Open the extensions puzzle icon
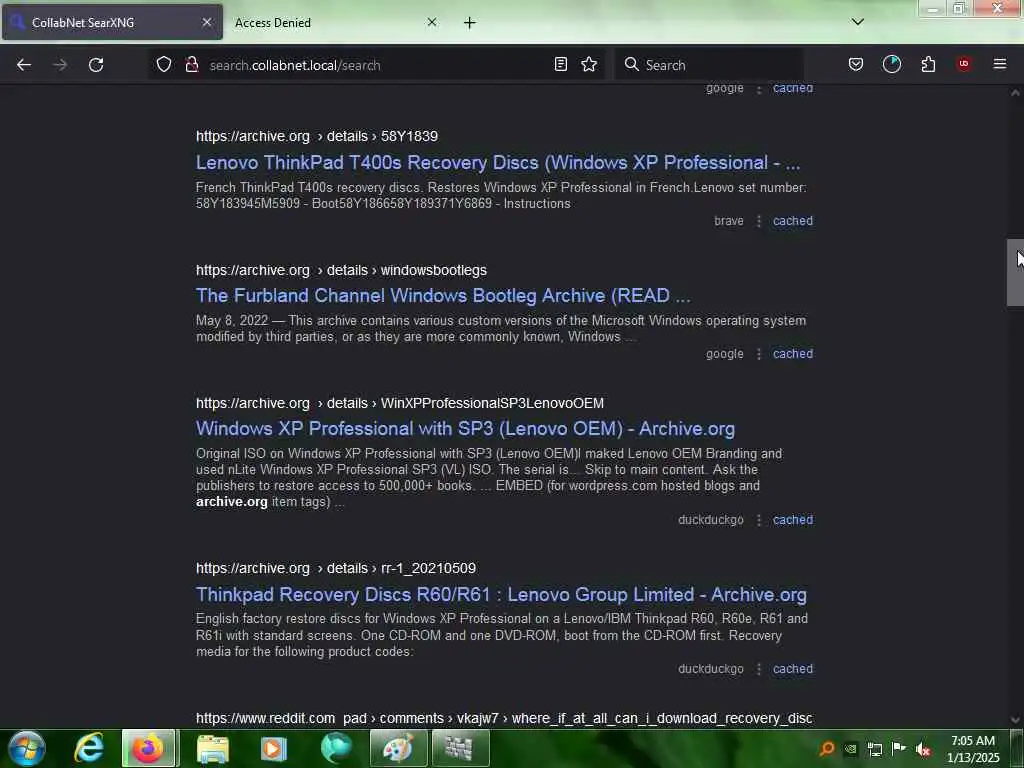1024x768 pixels. click(928, 65)
